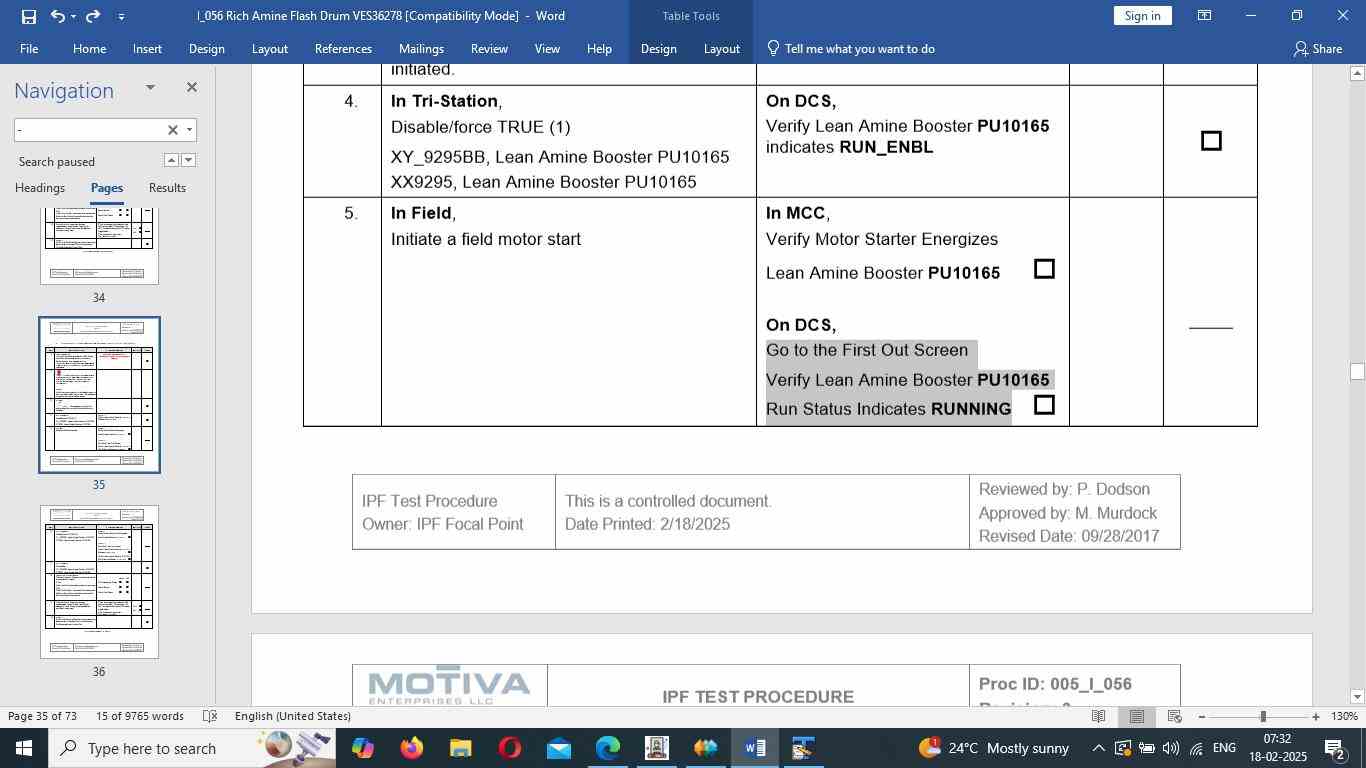Switch to the Mailings tab

(x=421, y=48)
